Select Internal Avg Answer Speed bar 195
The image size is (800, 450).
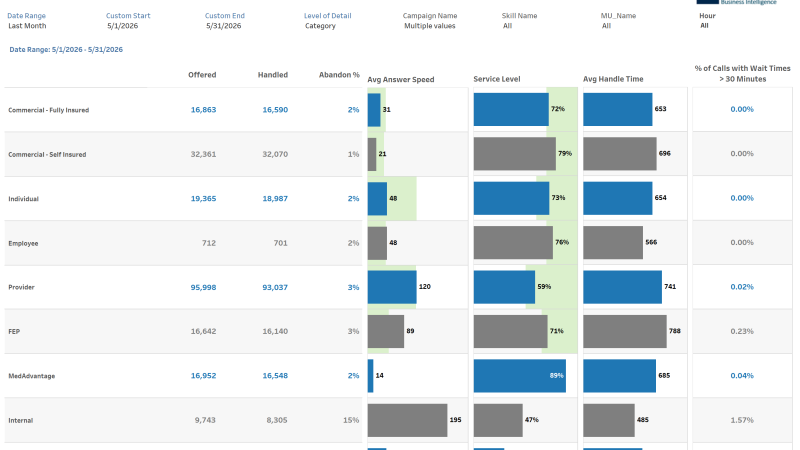pos(407,420)
